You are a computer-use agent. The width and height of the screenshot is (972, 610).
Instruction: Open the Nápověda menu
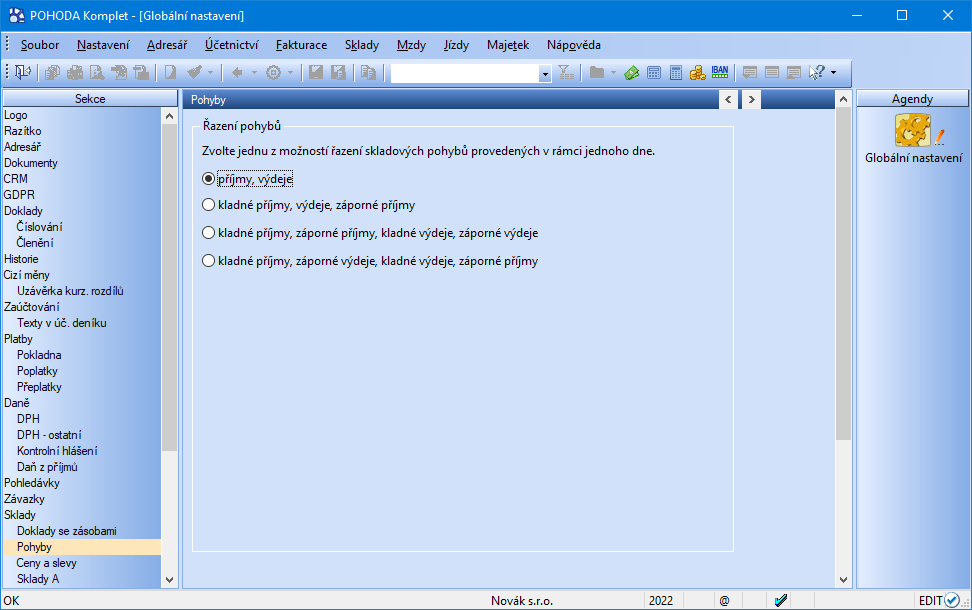(x=573, y=45)
